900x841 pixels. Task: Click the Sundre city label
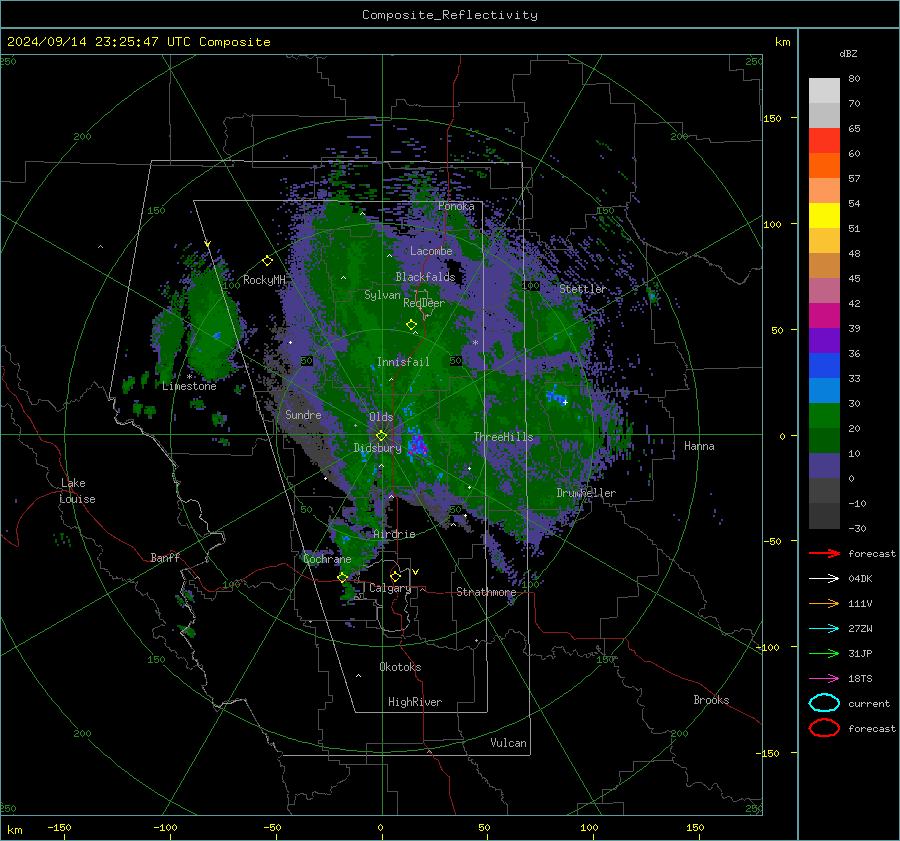303,414
